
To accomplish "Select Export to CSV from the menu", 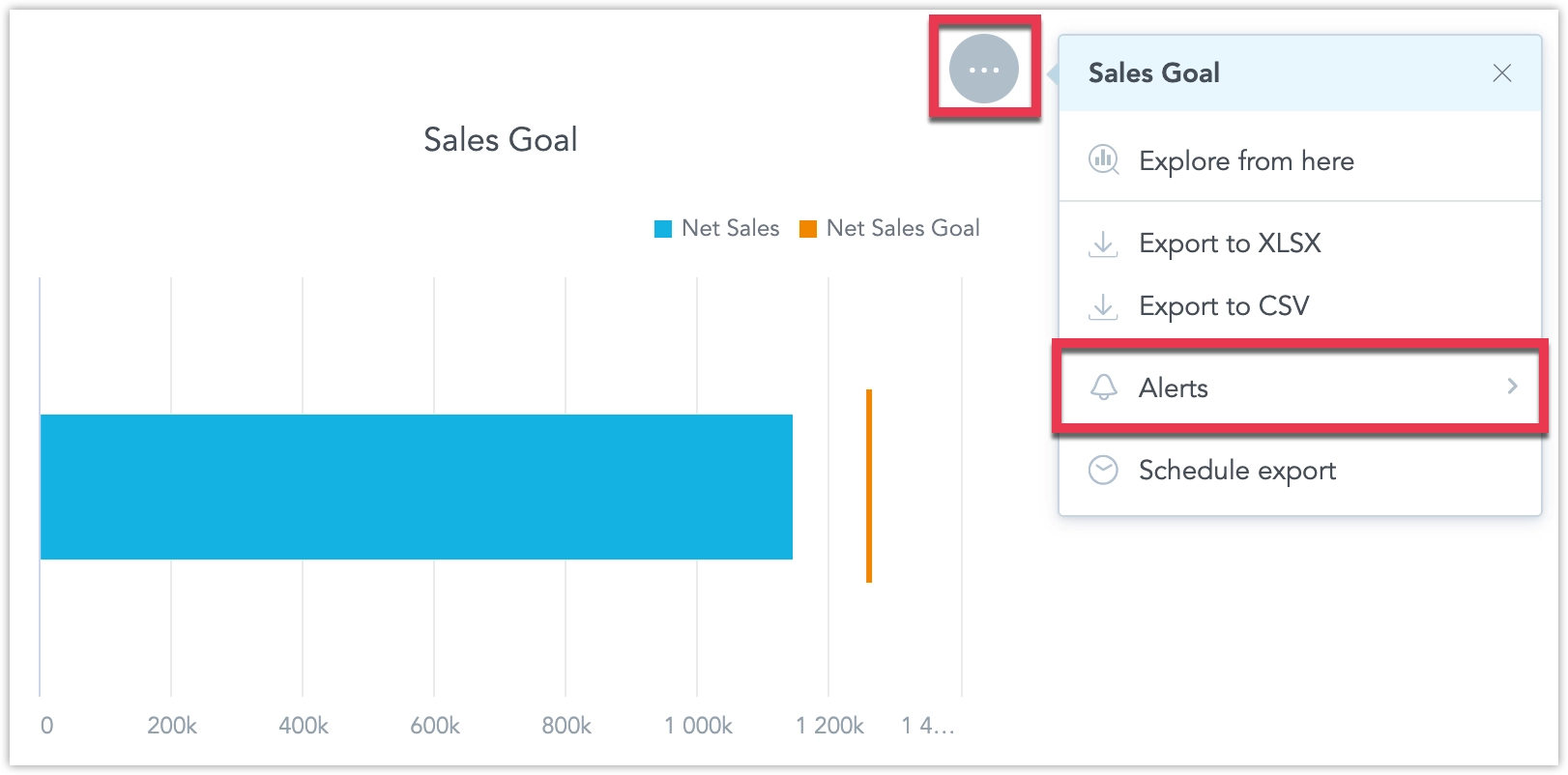I will click(x=1223, y=306).
